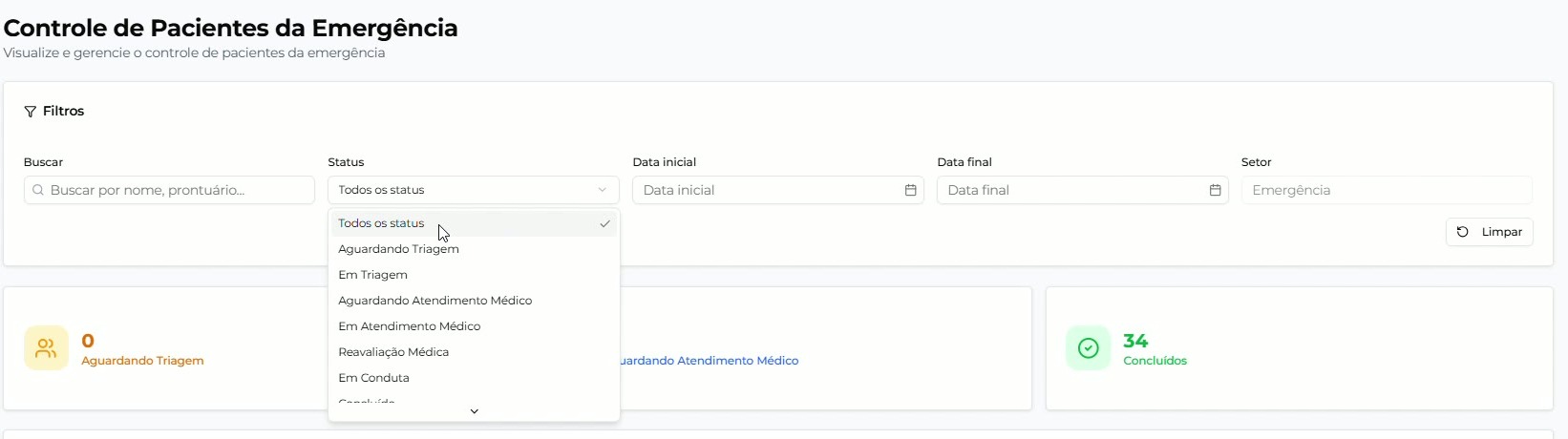Choose Em Triagem status option
The image size is (1568, 439).
pos(474,275)
